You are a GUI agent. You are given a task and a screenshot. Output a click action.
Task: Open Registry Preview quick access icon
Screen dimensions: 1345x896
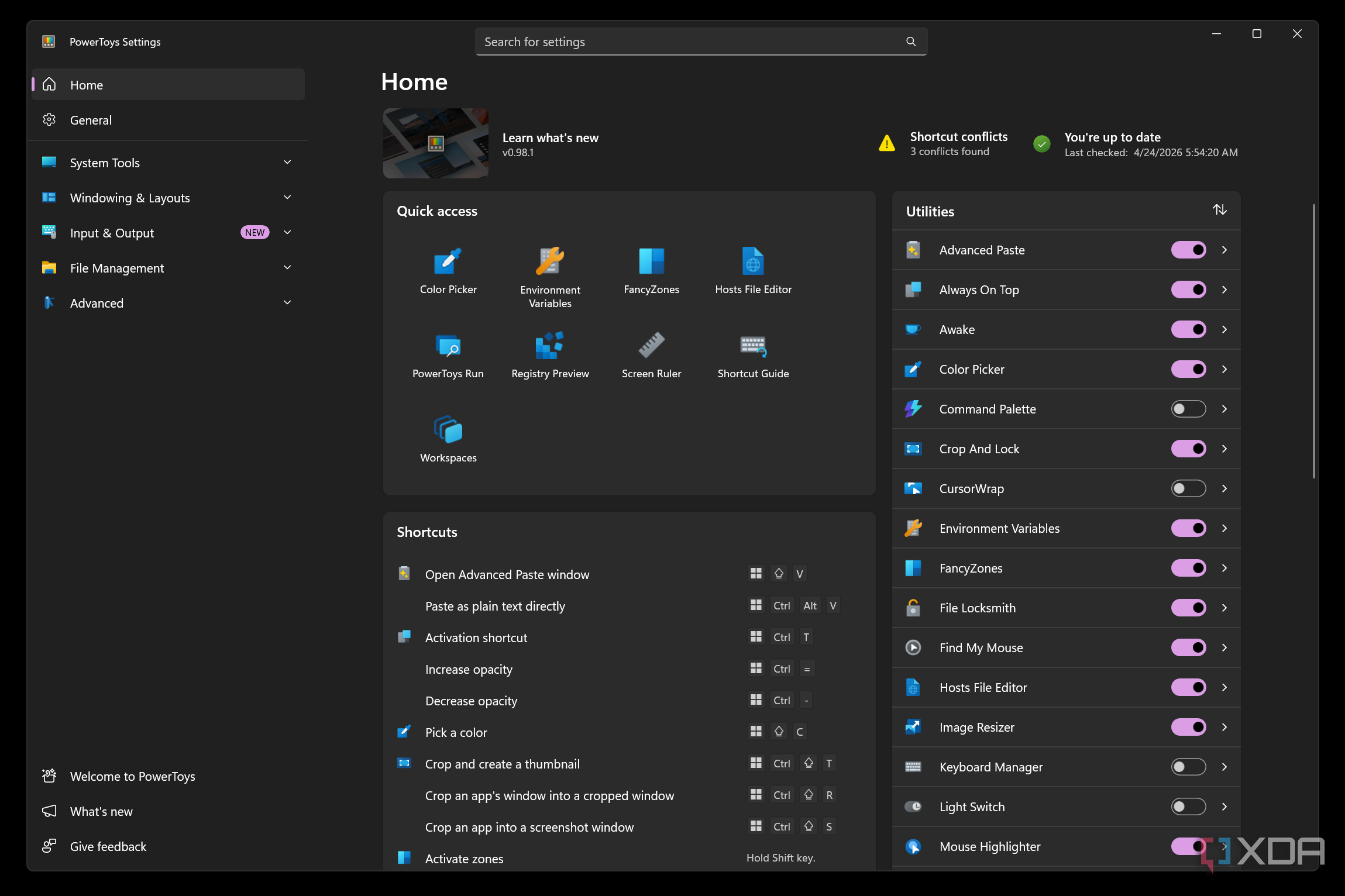pos(550,345)
